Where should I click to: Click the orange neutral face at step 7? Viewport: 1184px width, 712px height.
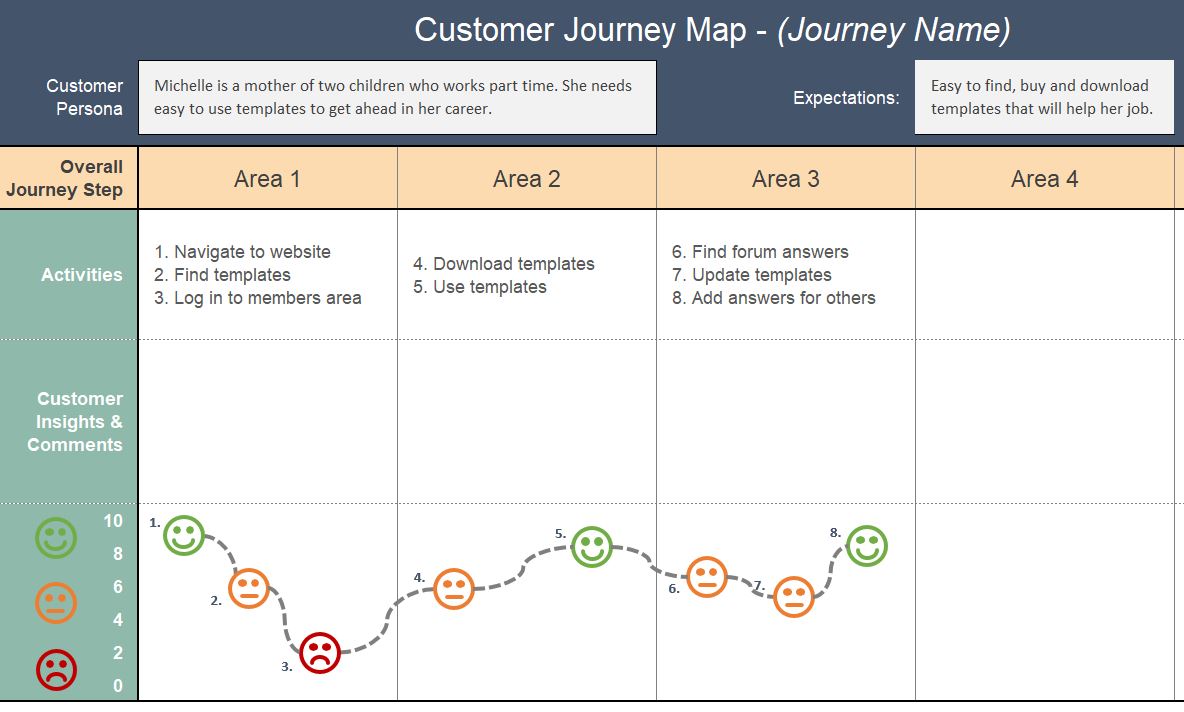coord(794,597)
